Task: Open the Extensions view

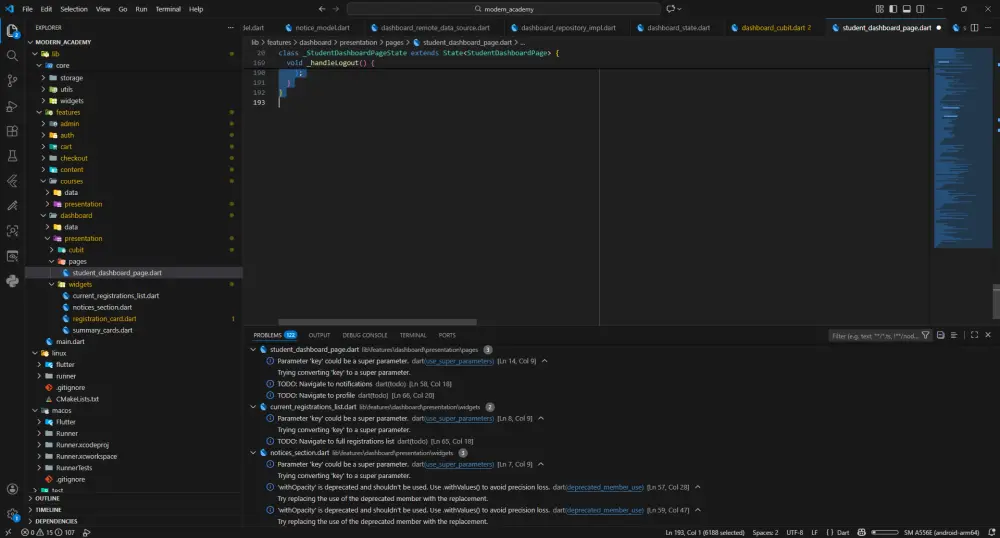Action: pos(12,131)
